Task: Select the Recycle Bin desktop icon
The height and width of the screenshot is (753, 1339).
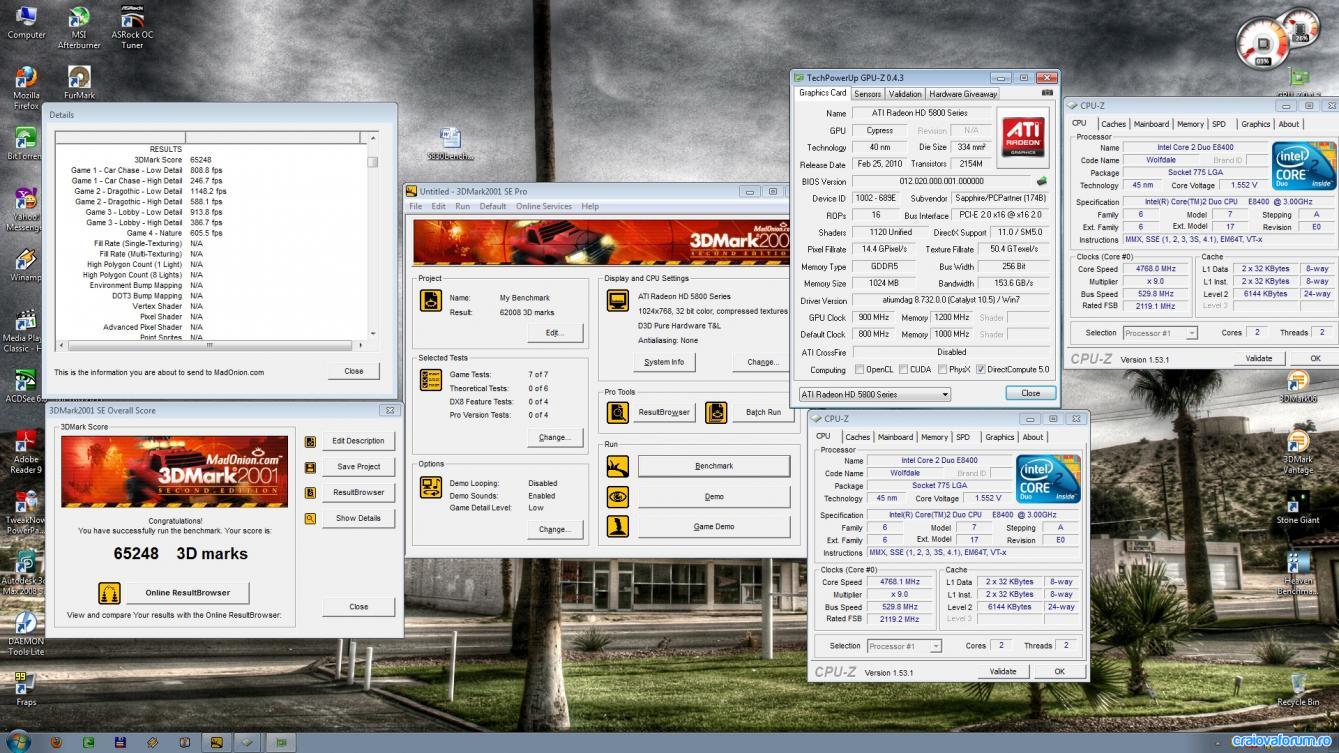Action: click(x=1298, y=688)
